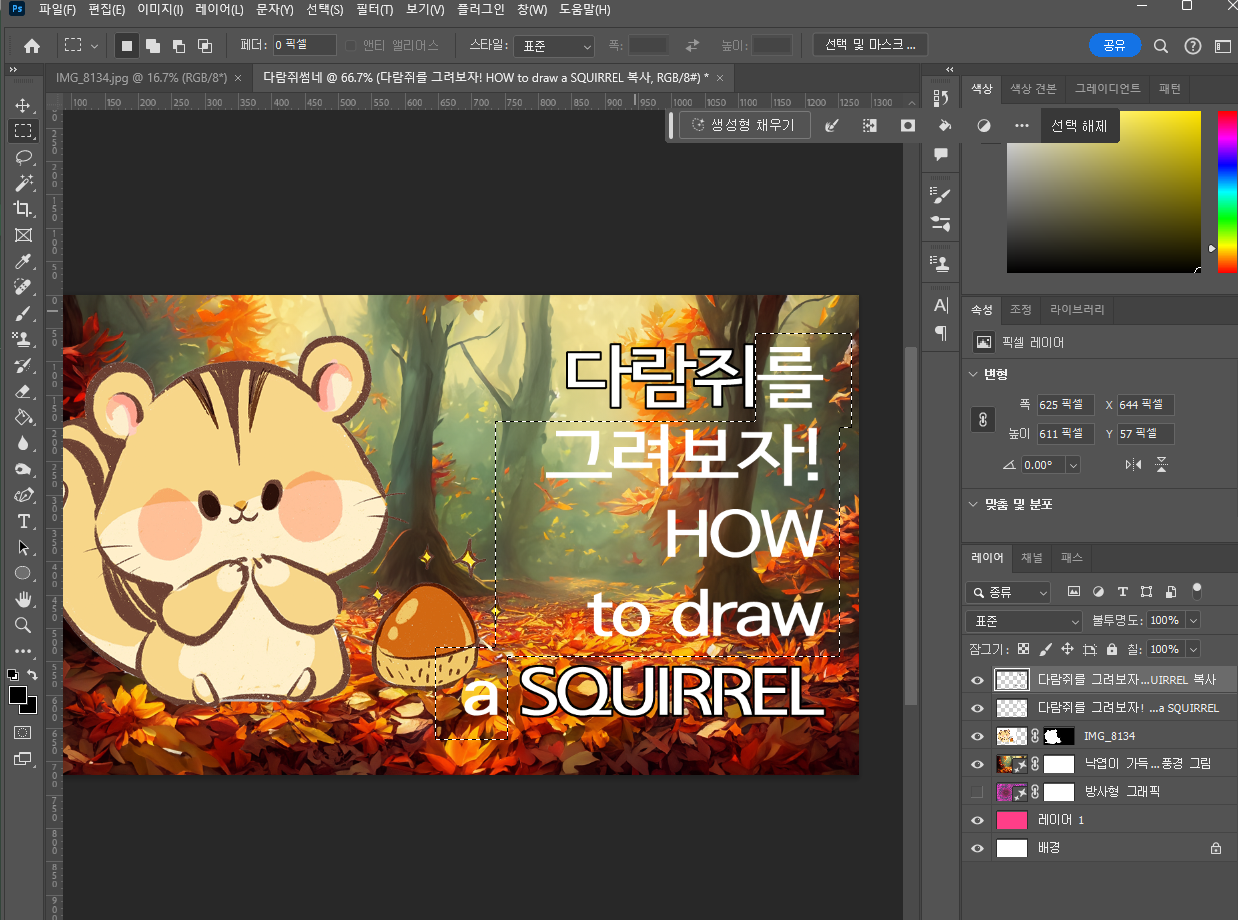The image size is (1238, 920).
Task: Select the Crop tool
Action: [22, 209]
